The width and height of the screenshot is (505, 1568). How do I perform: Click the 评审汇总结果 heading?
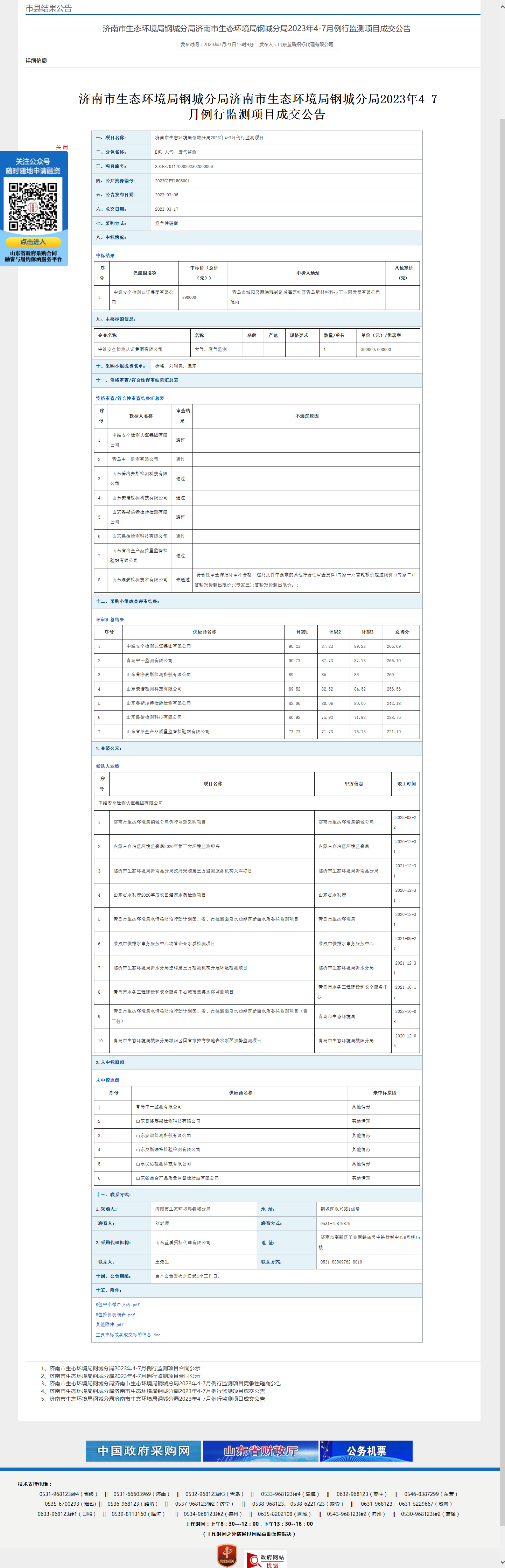click(x=110, y=619)
